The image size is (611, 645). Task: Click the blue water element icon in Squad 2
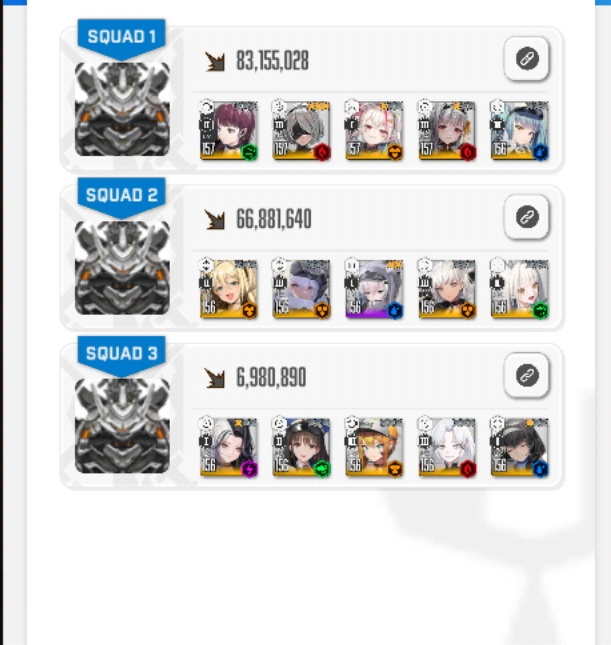click(x=395, y=311)
